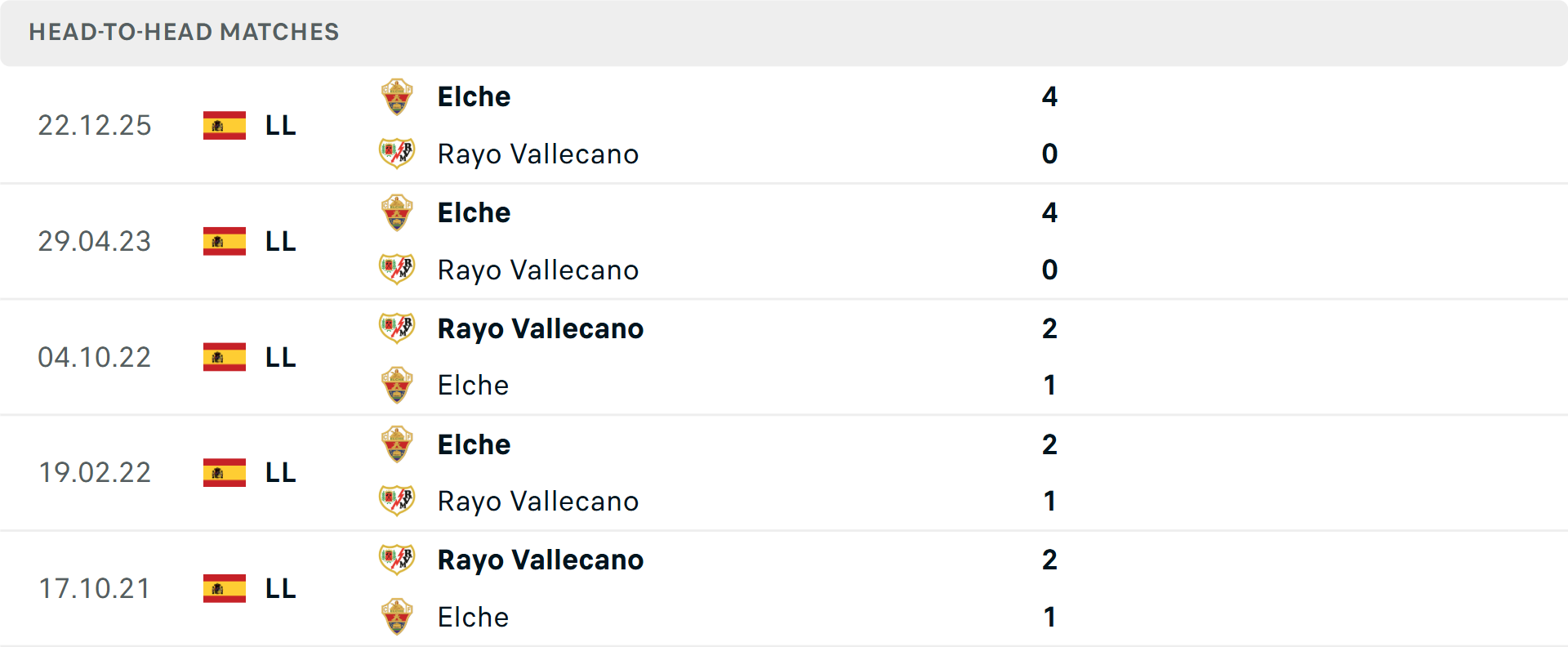
Task: Open Rayo Vallecano from the 19.02.22 match
Action: (x=538, y=501)
